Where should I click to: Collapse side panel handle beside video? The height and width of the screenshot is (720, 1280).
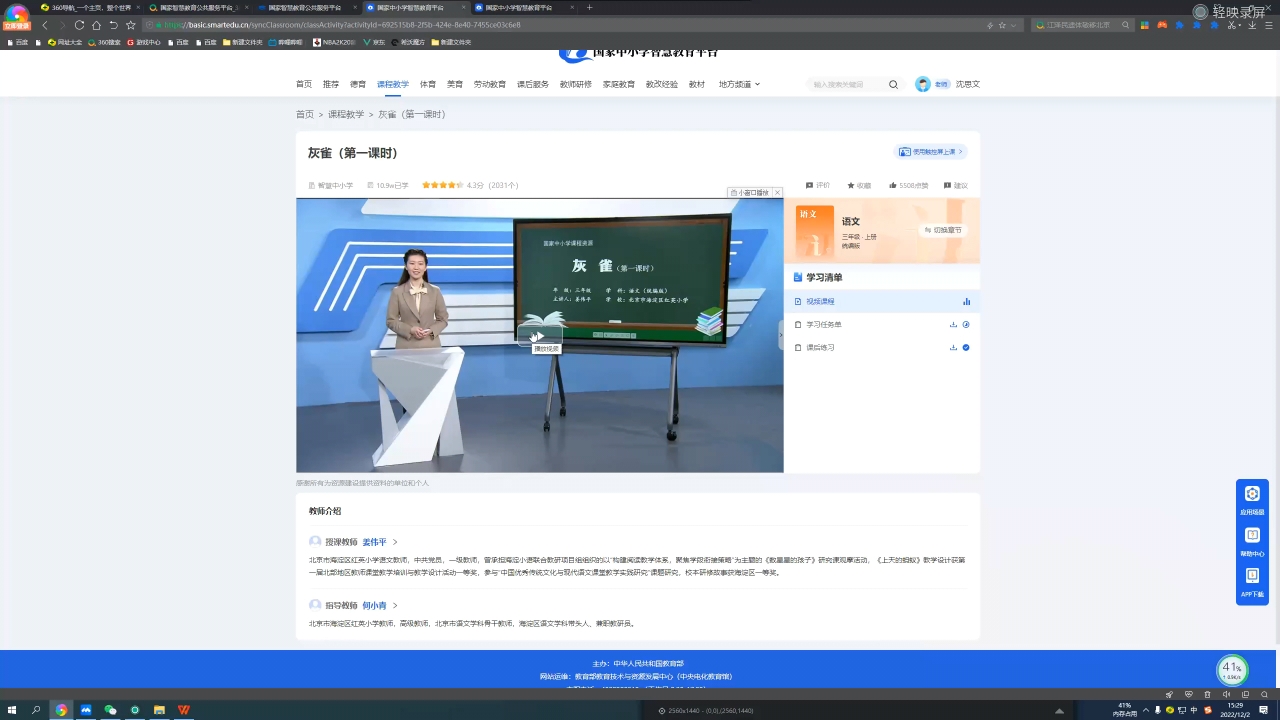point(781,335)
